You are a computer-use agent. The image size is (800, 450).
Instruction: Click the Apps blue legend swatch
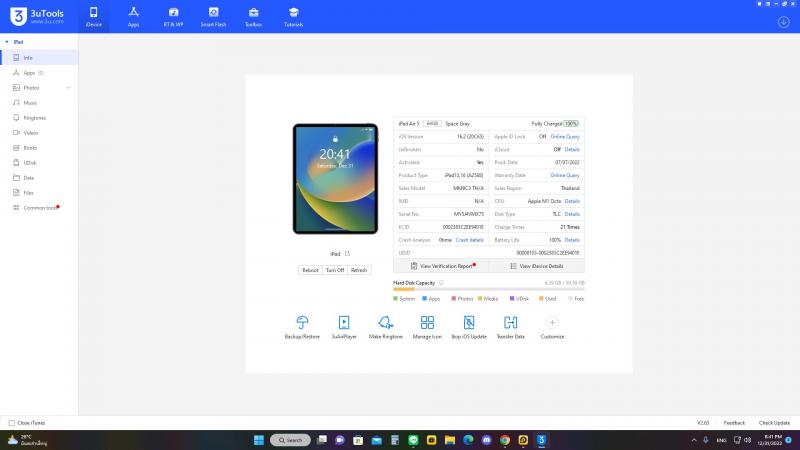point(424,298)
